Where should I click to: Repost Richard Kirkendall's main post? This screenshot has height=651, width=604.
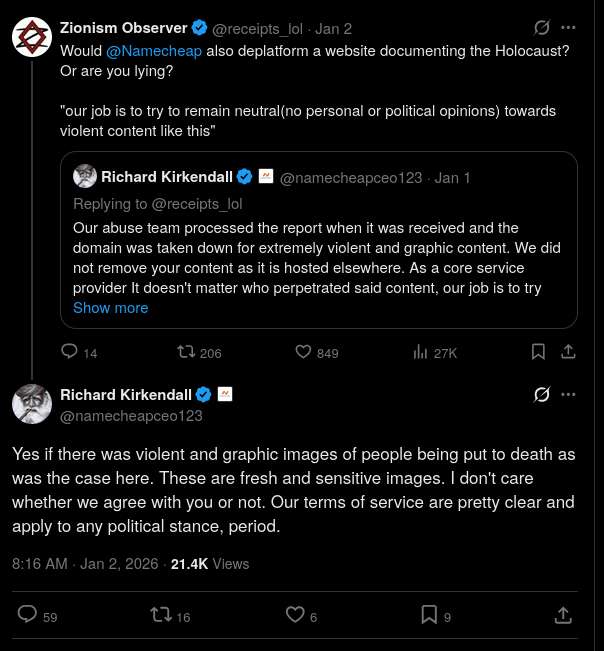[160, 615]
